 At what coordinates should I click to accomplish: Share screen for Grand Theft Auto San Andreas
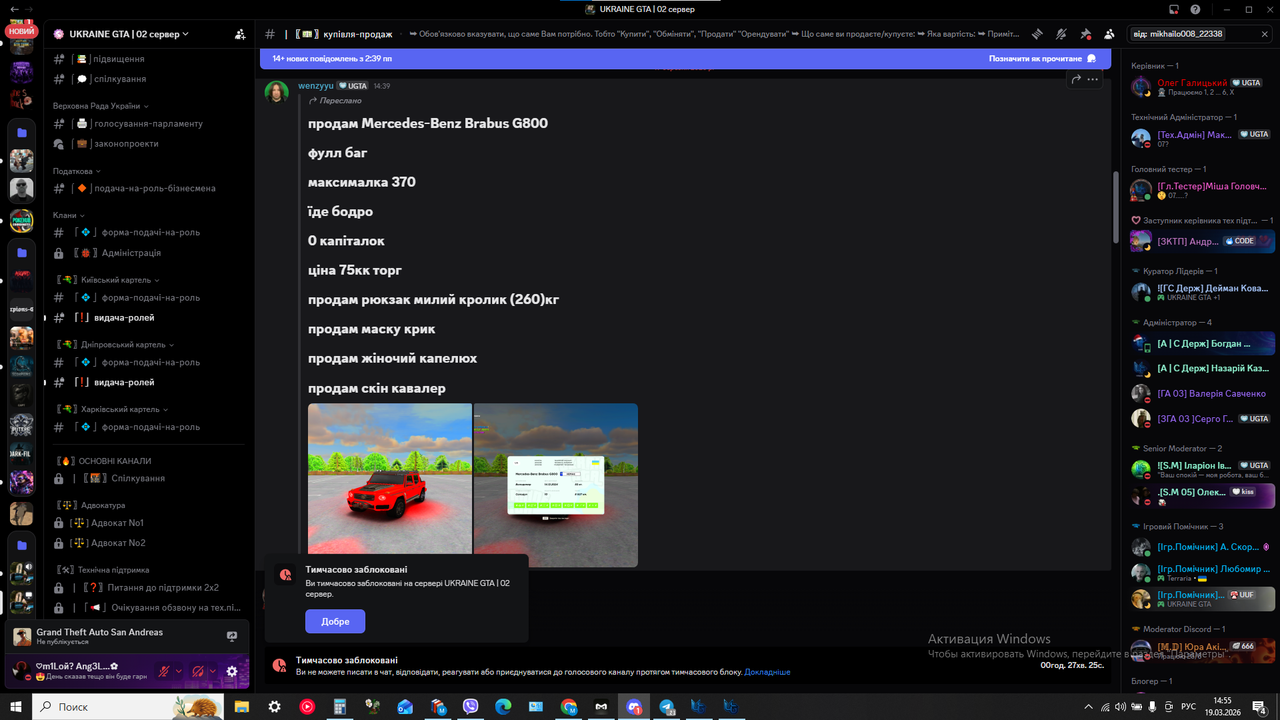(x=232, y=636)
